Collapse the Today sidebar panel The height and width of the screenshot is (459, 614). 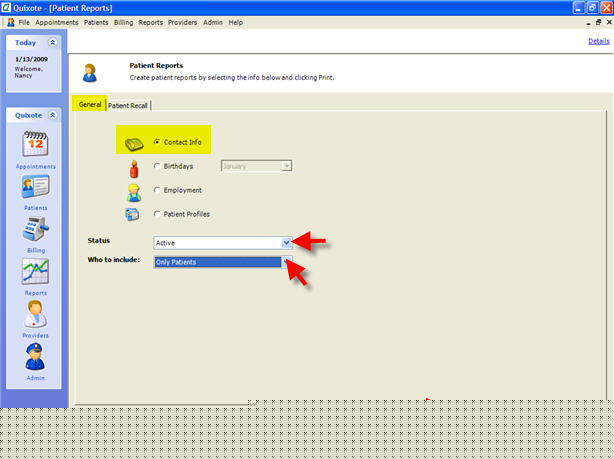coord(52,42)
